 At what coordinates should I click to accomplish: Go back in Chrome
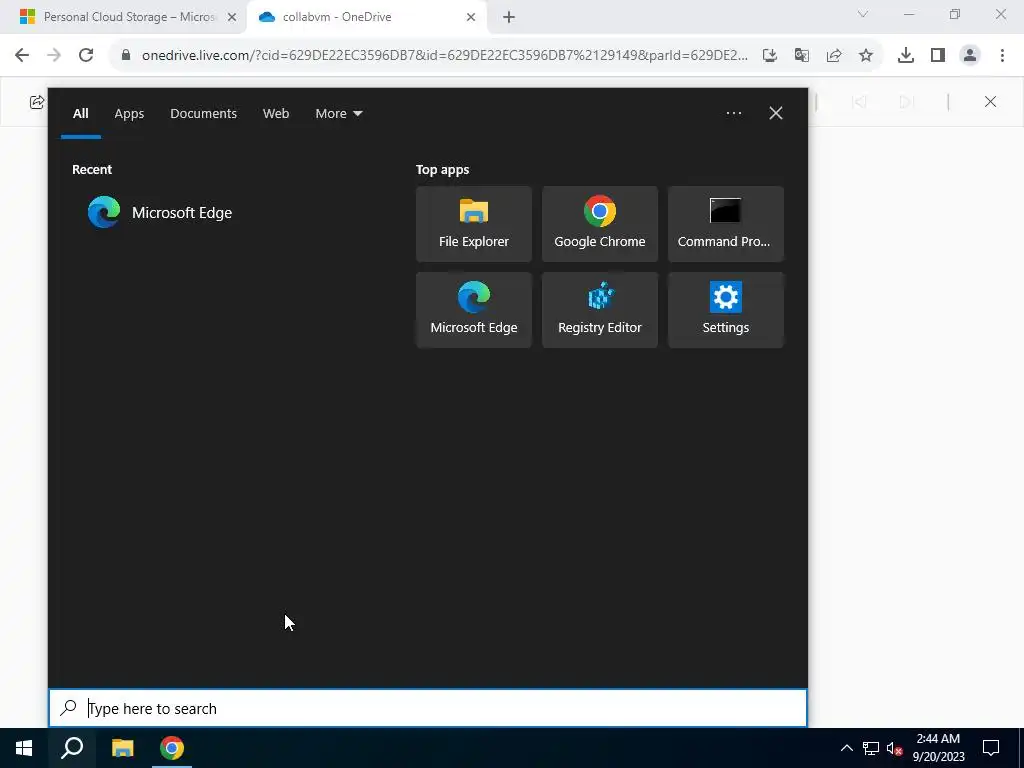(22, 55)
